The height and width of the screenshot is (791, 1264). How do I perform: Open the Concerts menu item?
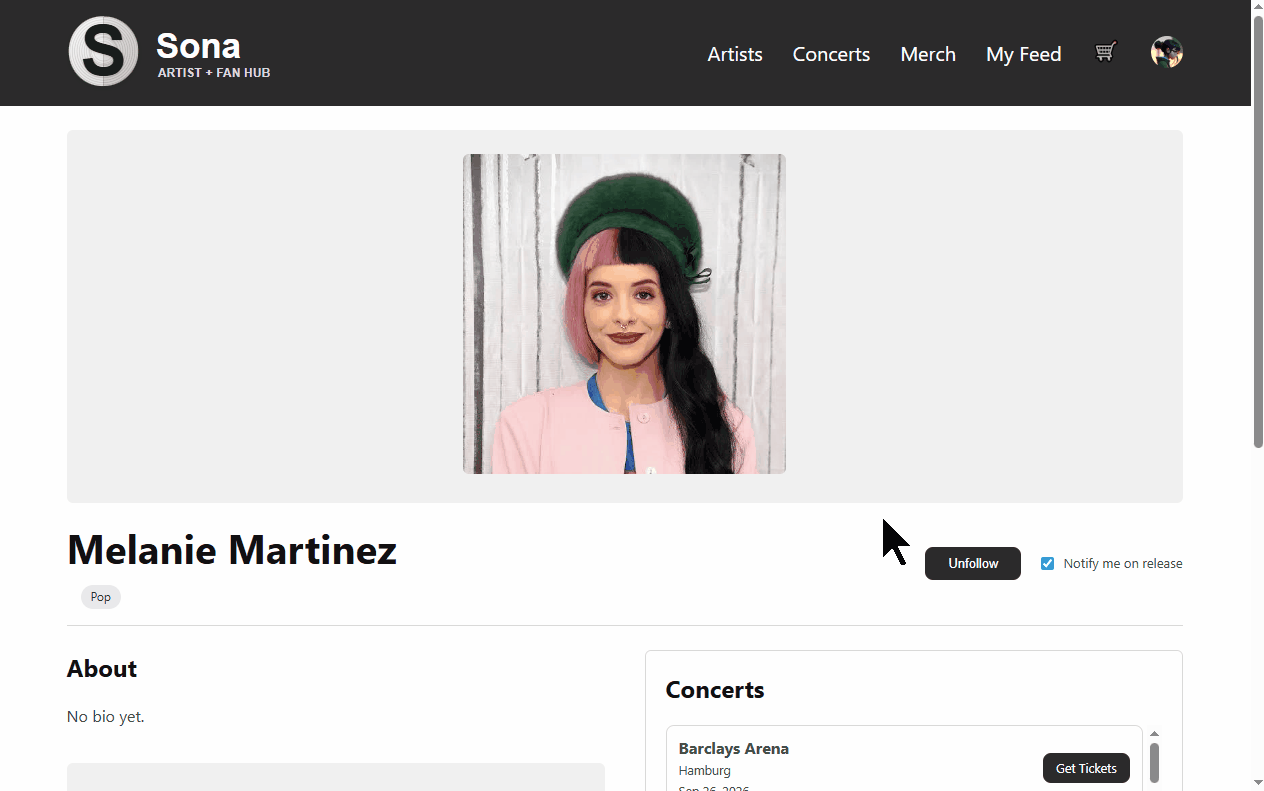831,54
